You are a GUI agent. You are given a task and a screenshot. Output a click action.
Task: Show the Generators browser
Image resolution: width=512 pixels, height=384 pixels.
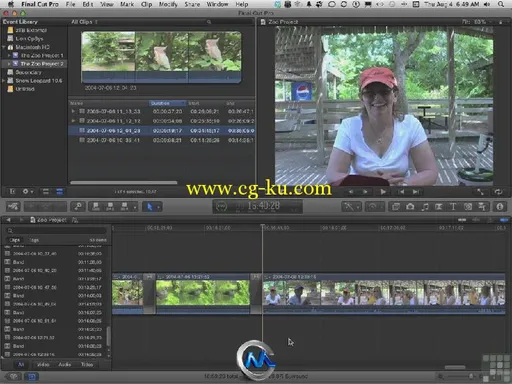coord(468,207)
